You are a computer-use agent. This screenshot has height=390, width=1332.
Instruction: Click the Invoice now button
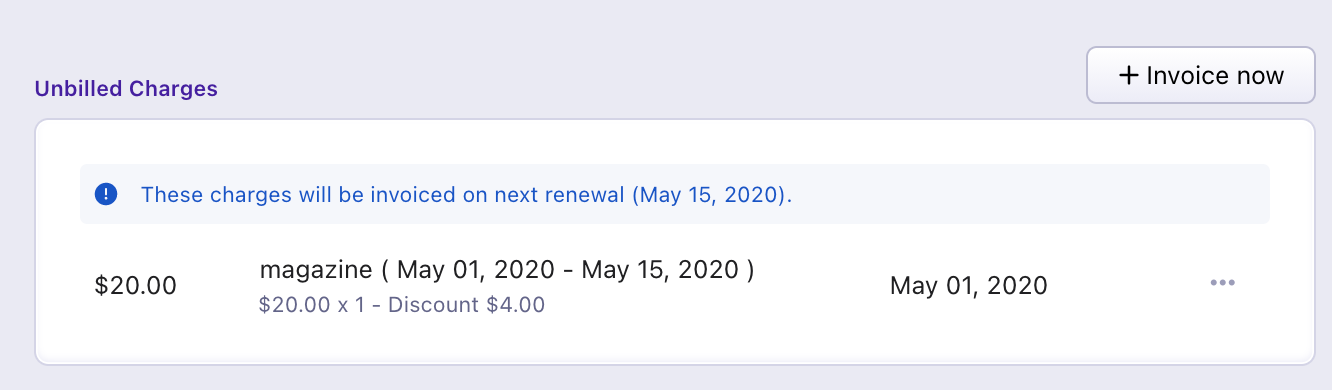tap(1201, 75)
